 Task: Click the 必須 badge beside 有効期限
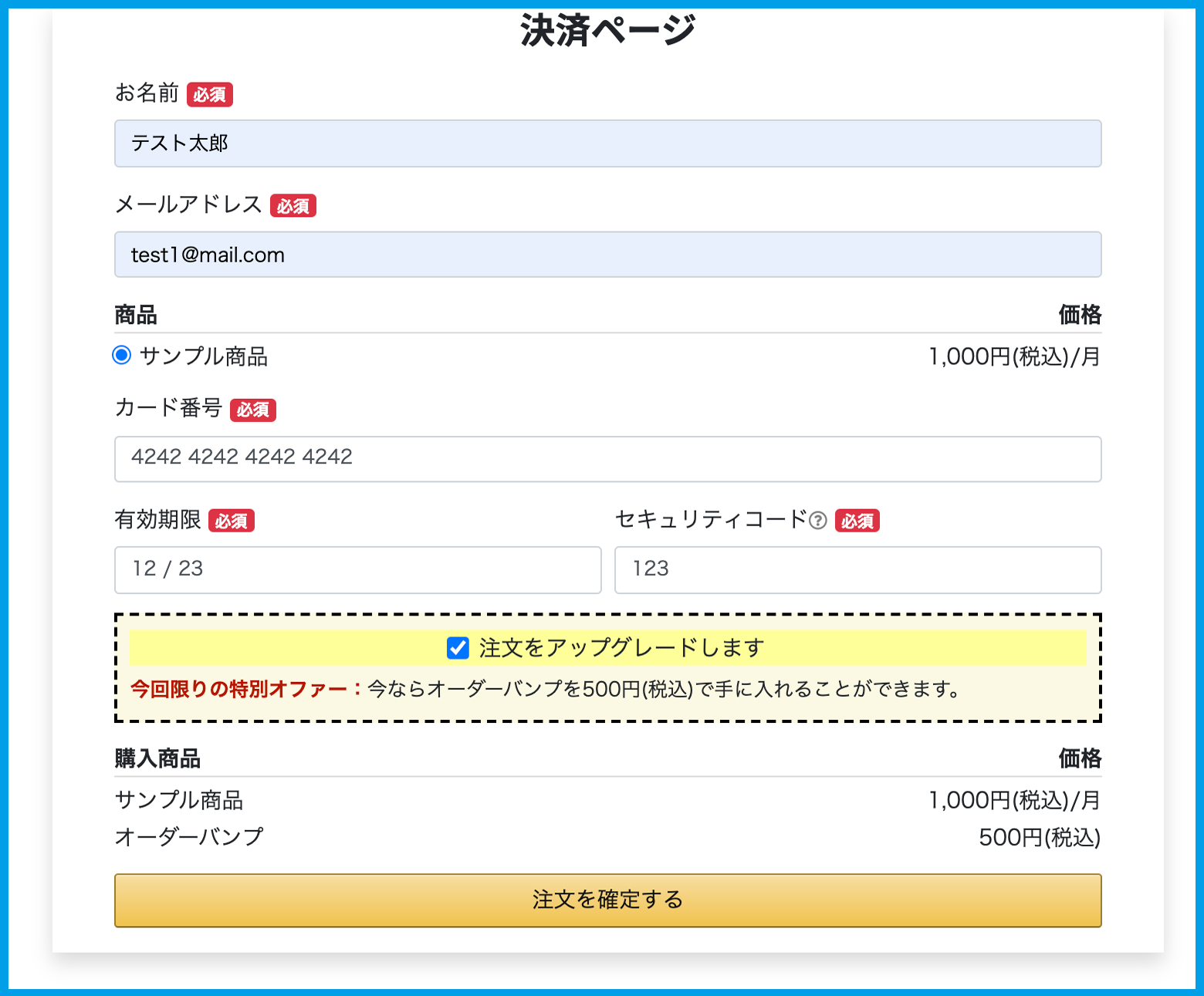coord(231,522)
